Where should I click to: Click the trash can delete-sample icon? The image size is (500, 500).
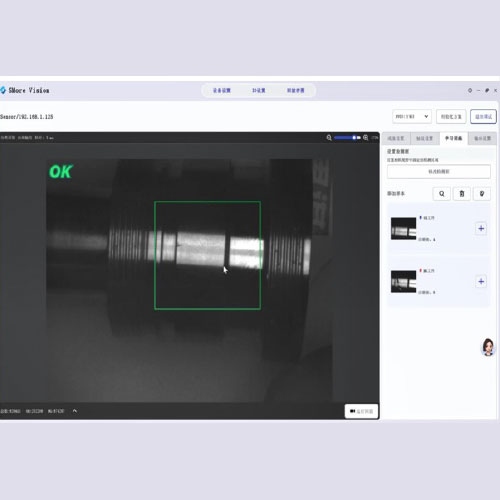tap(462, 194)
